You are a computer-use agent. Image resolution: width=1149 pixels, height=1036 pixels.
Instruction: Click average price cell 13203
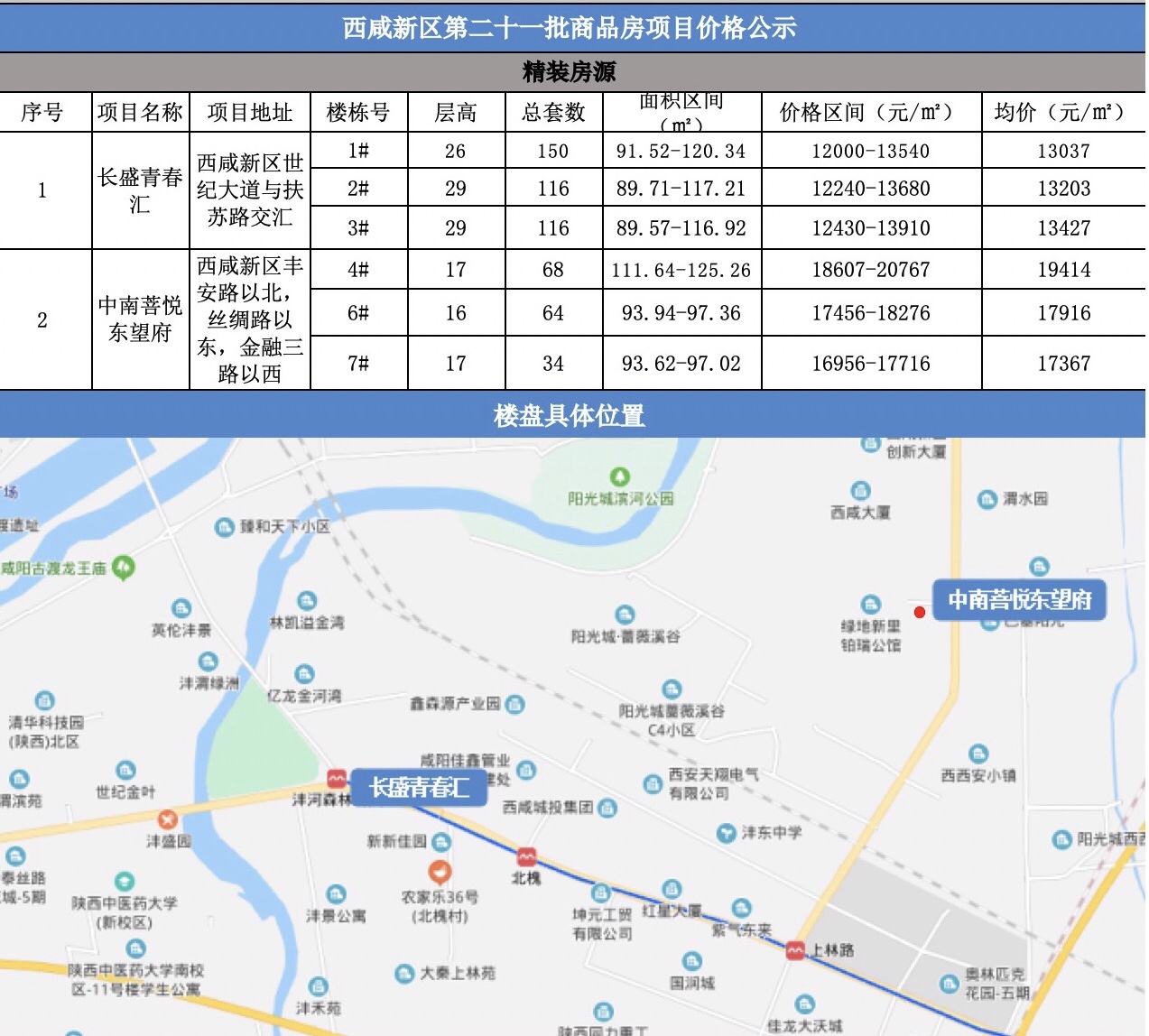(x=1064, y=189)
